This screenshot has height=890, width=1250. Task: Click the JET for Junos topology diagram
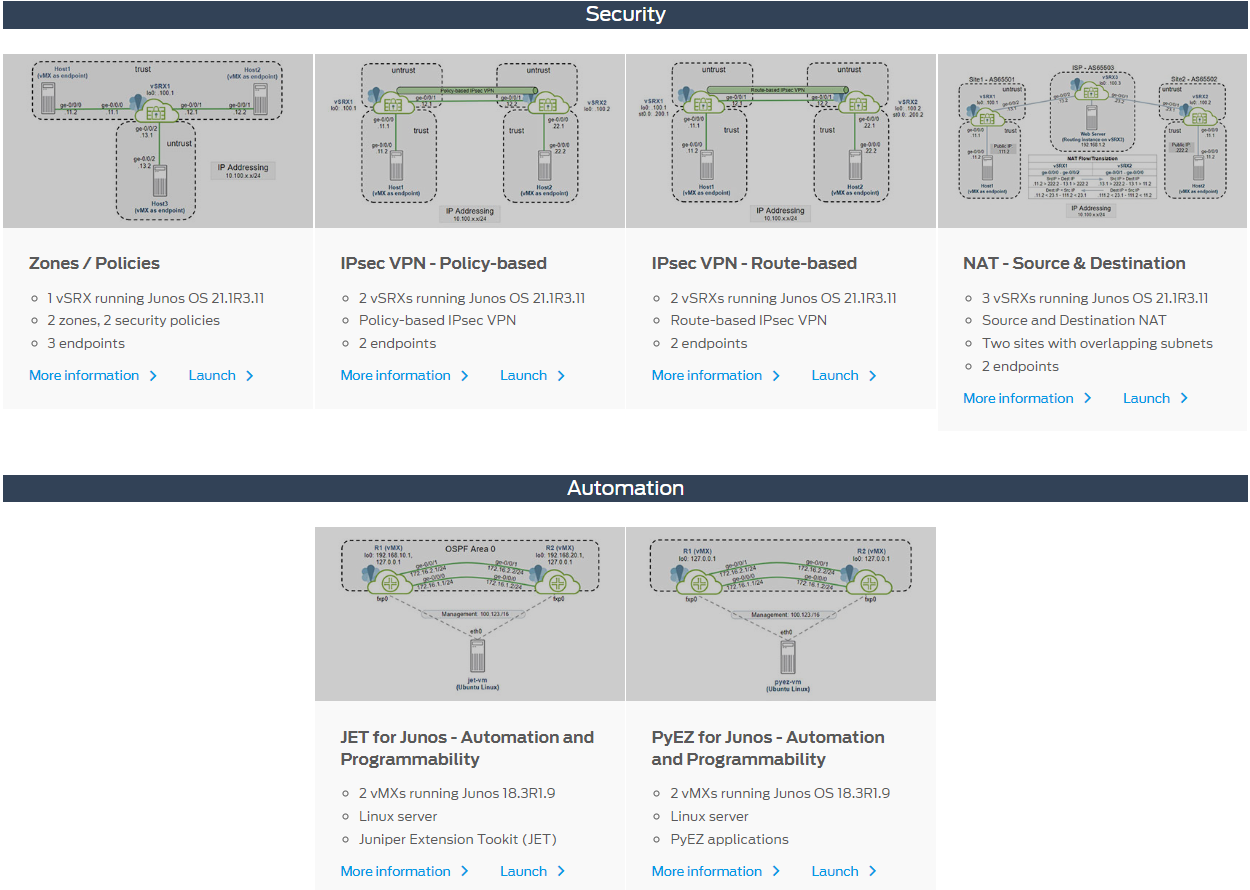click(470, 614)
